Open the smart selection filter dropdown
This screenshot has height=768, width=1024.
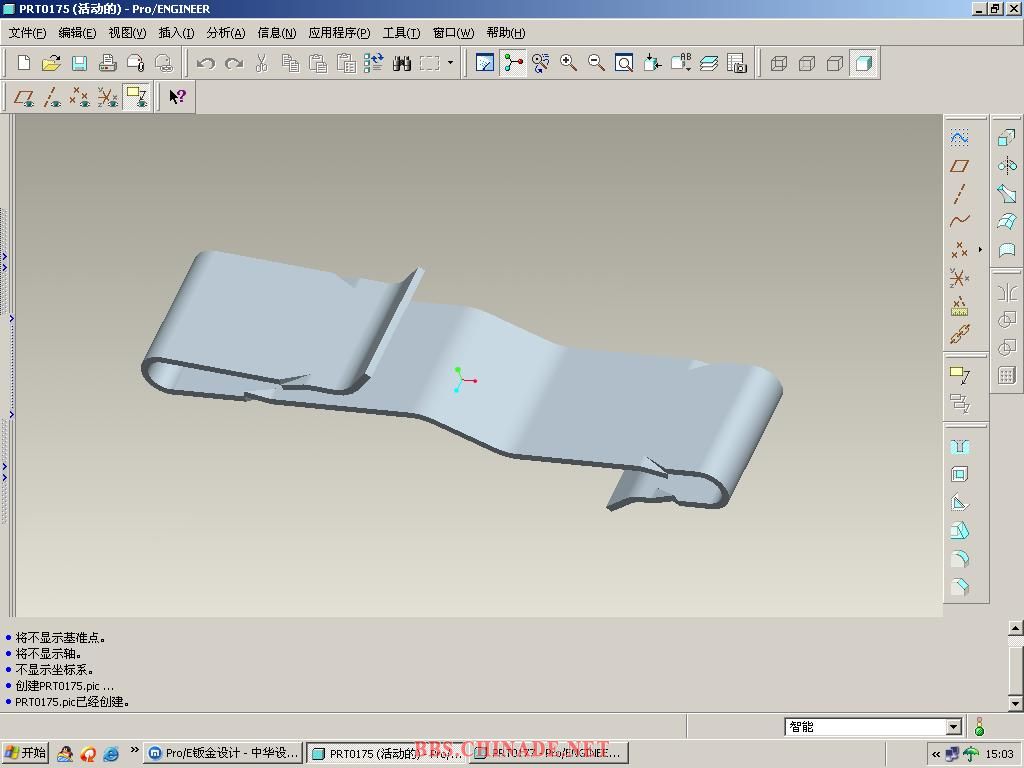[953, 727]
